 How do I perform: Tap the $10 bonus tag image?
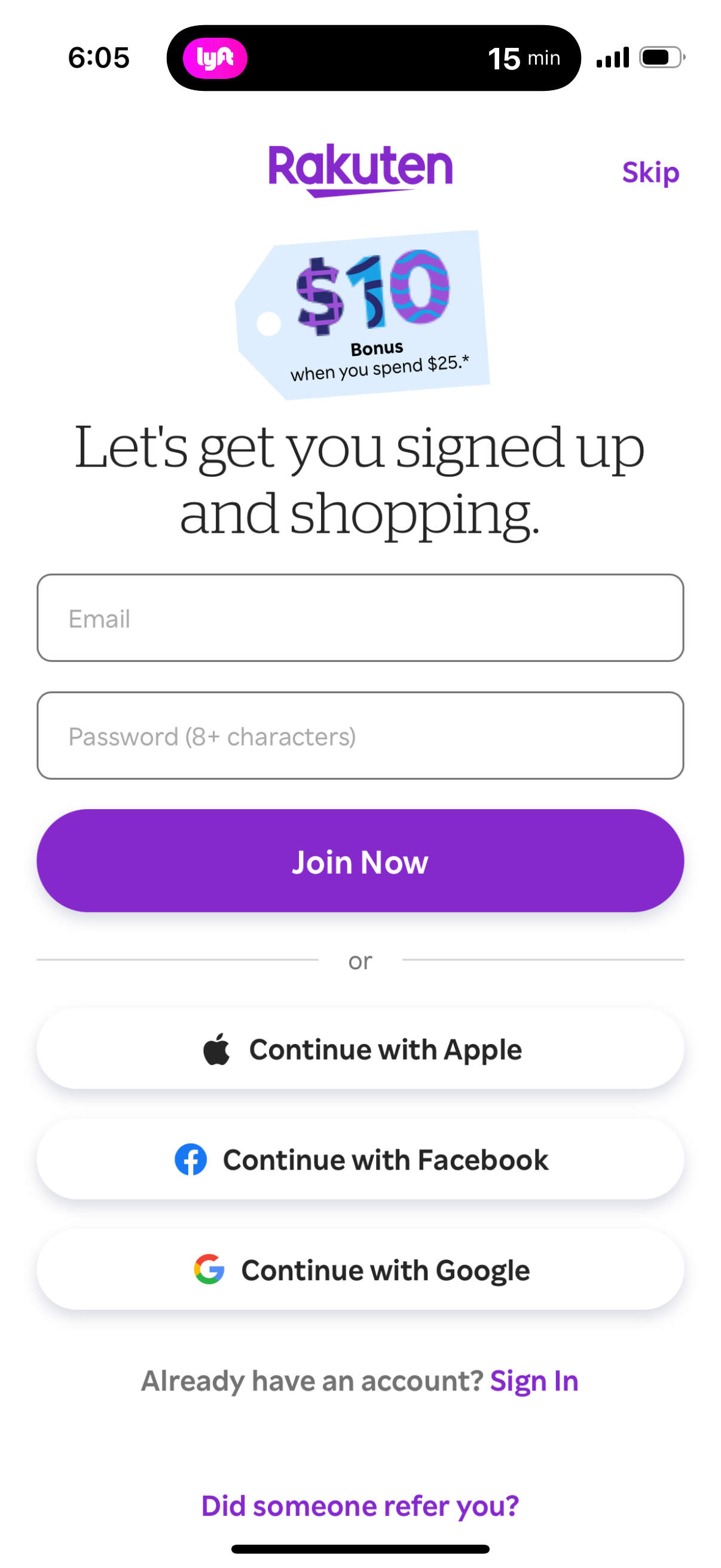coord(364,315)
